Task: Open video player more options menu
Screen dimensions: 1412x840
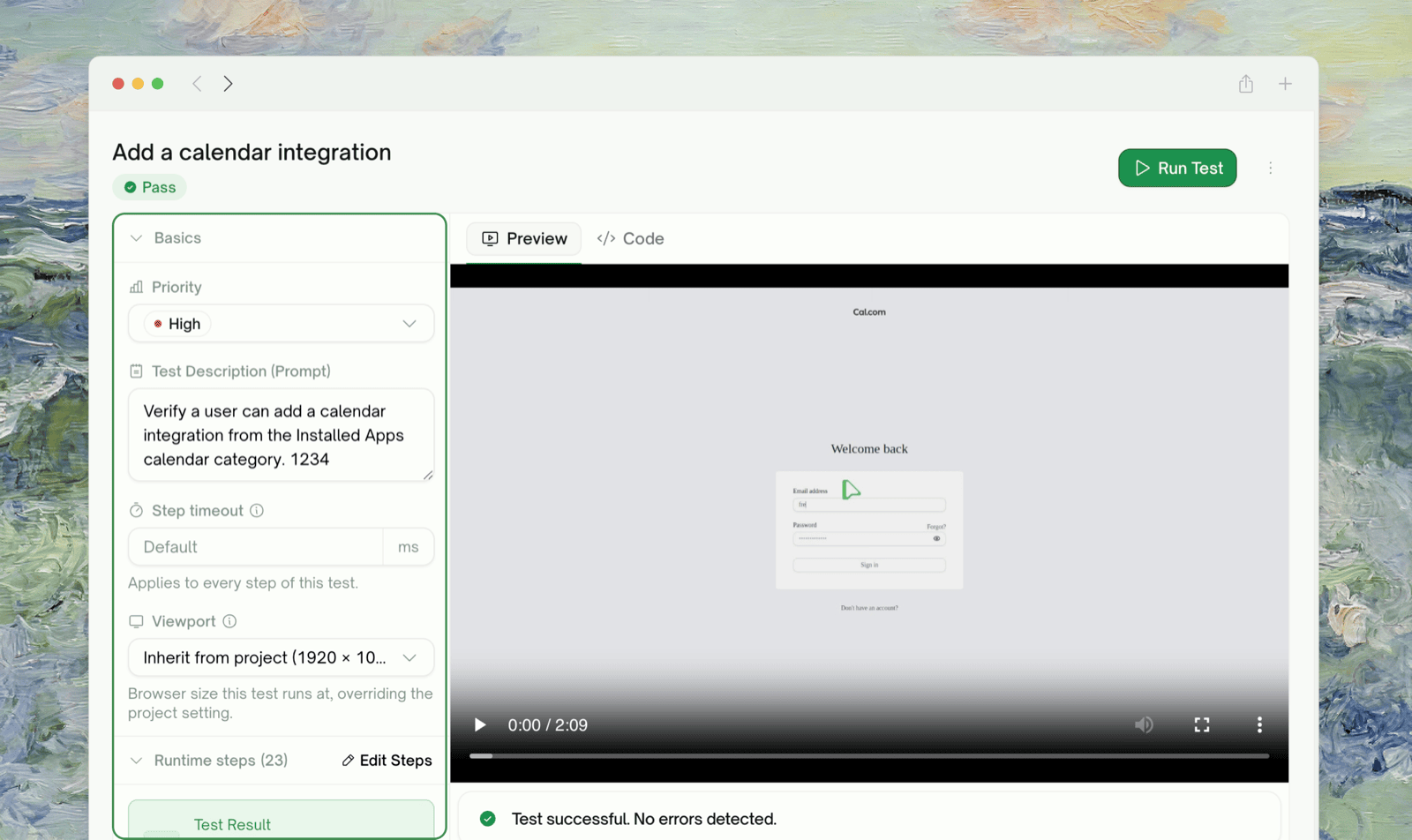Action: click(1259, 725)
